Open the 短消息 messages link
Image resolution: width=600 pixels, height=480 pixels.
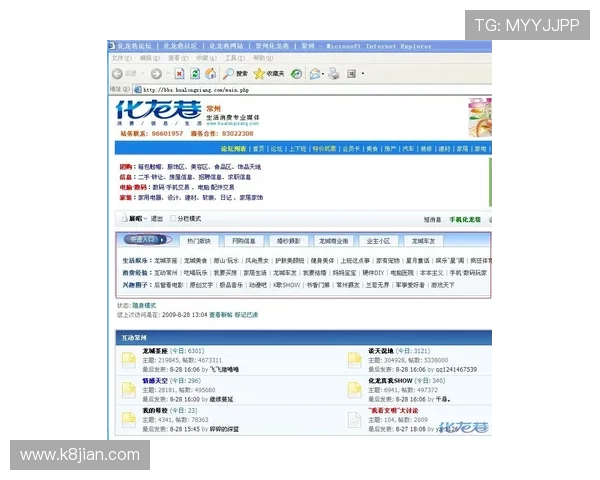432,219
